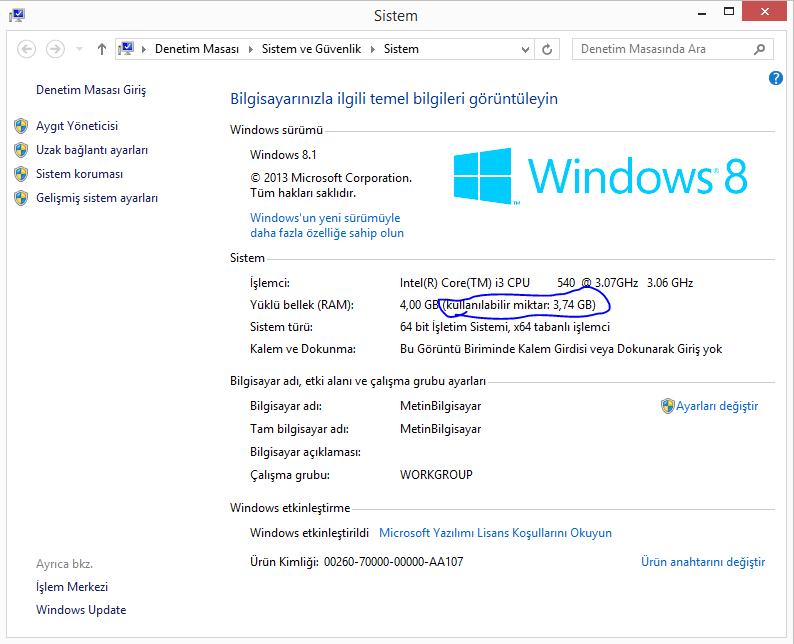The height and width of the screenshot is (644, 794).
Task: Click the Kalem ve Dokunma value text
Action: [561, 349]
